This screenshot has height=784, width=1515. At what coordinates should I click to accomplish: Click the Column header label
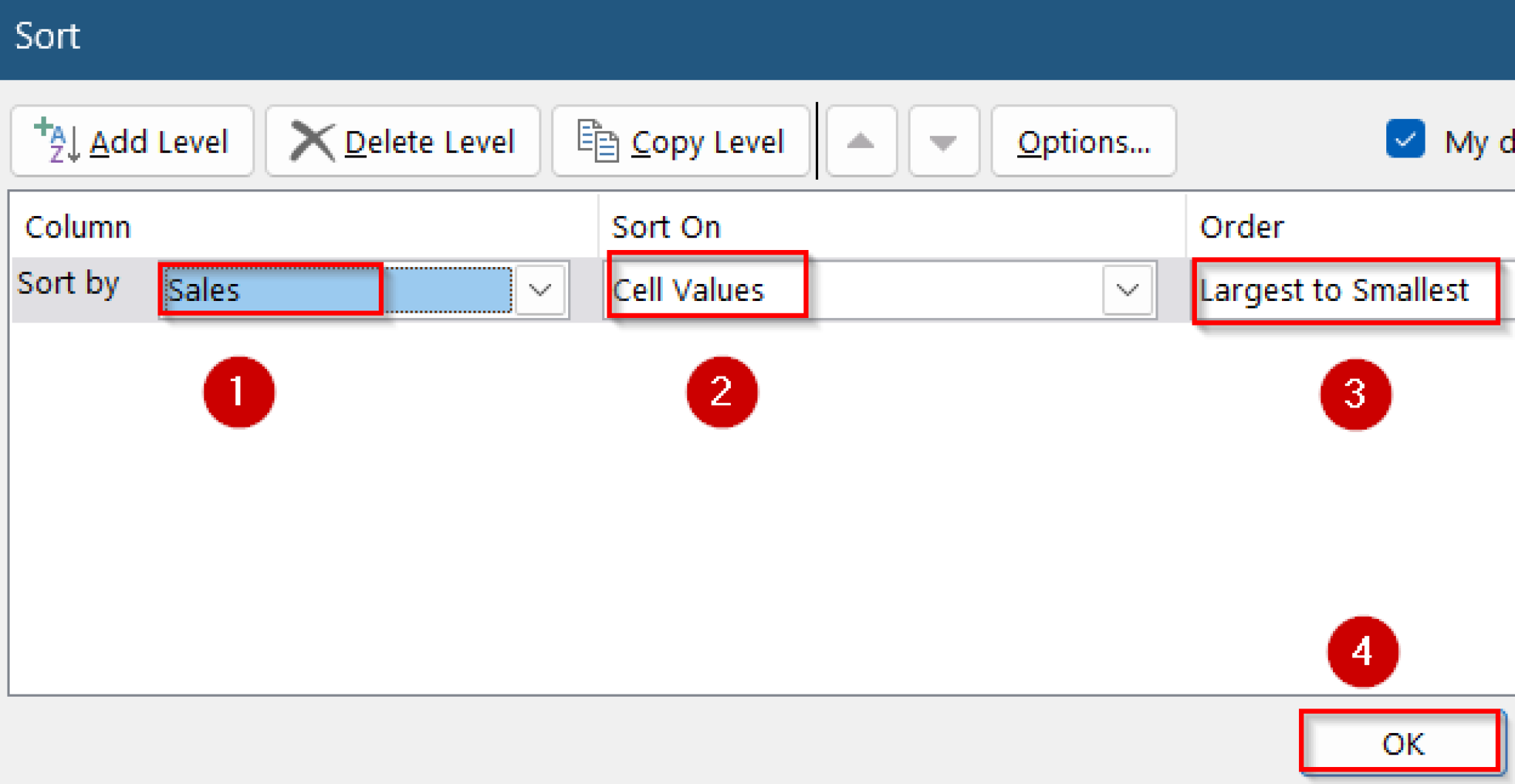click(x=78, y=226)
